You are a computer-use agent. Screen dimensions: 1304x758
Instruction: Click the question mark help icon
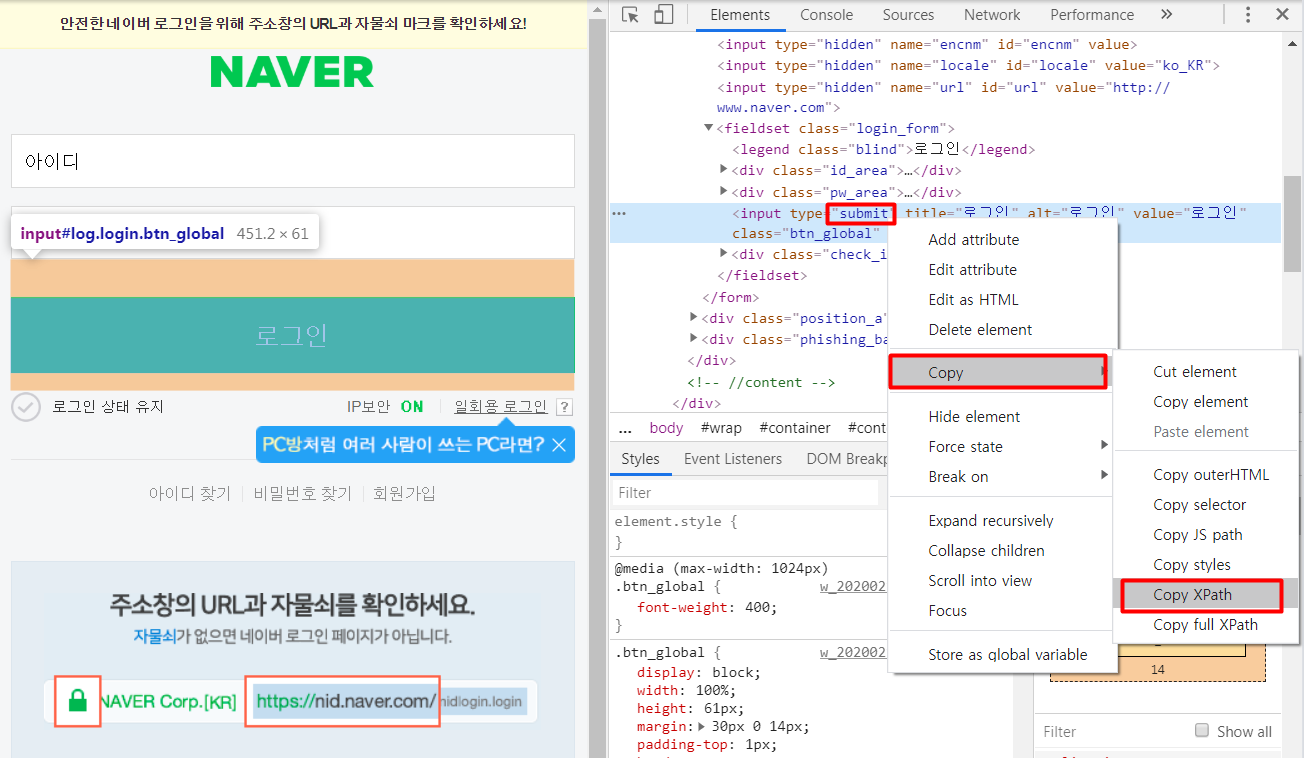(564, 407)
